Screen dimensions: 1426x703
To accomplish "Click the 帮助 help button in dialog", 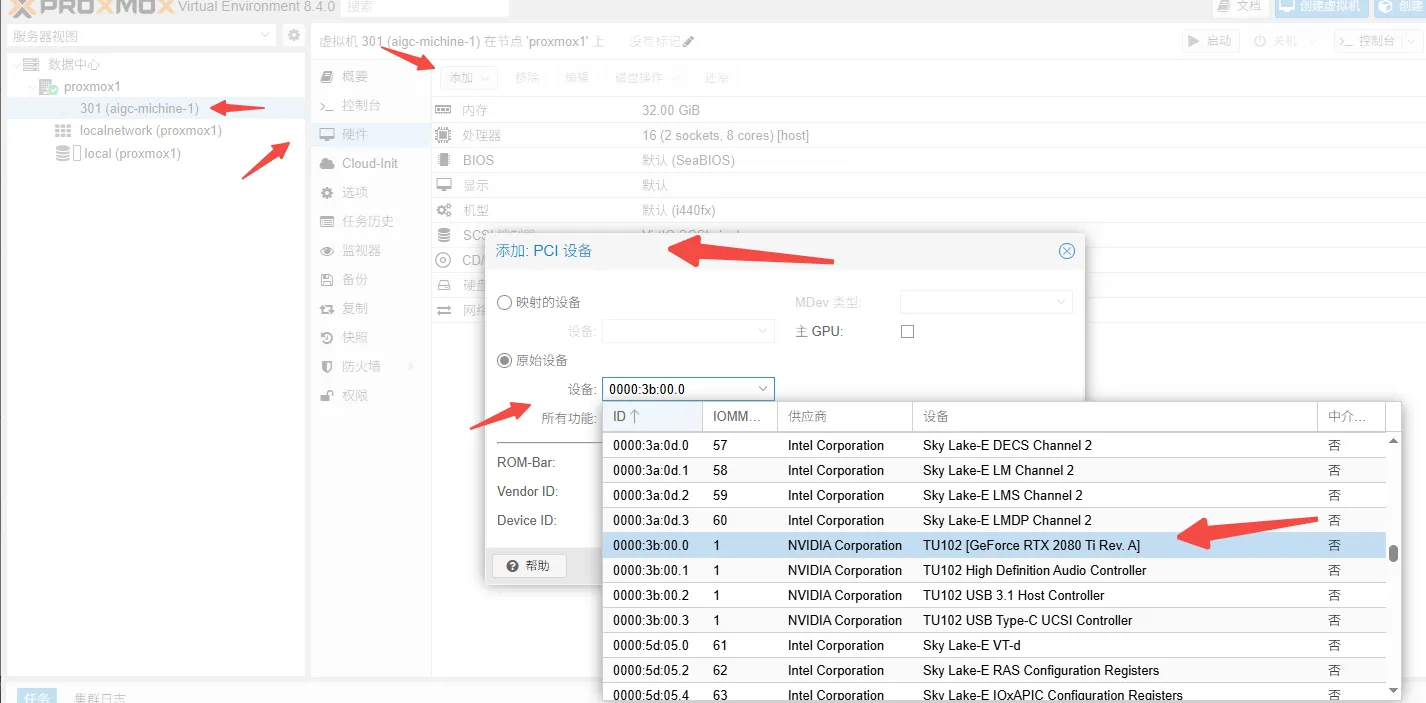I will coord(528,566).
